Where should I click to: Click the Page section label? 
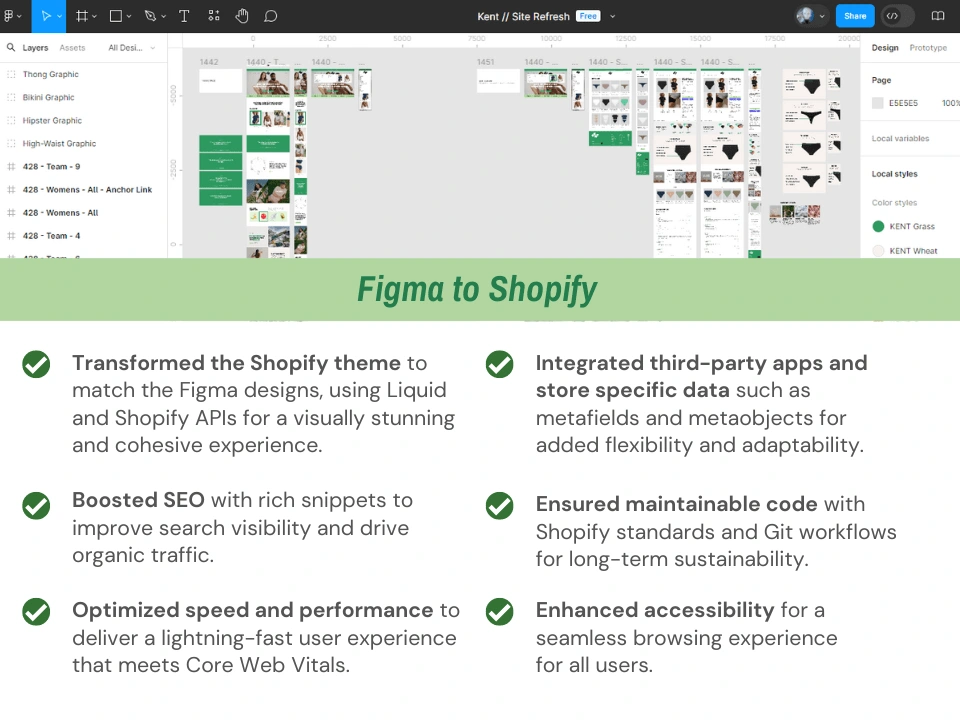pos(881,80)
